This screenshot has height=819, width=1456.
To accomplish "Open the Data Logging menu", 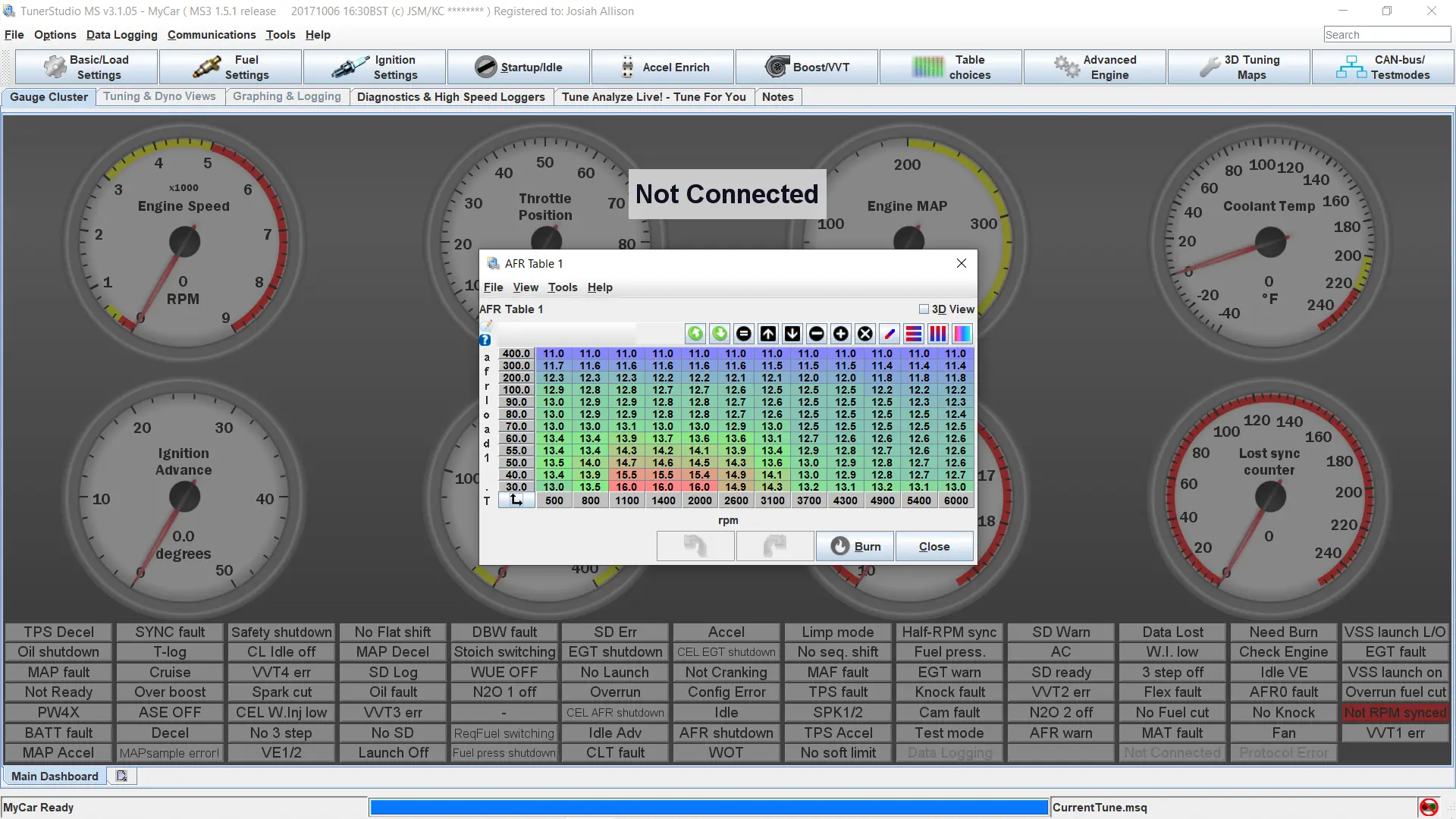I will [121, 35].
